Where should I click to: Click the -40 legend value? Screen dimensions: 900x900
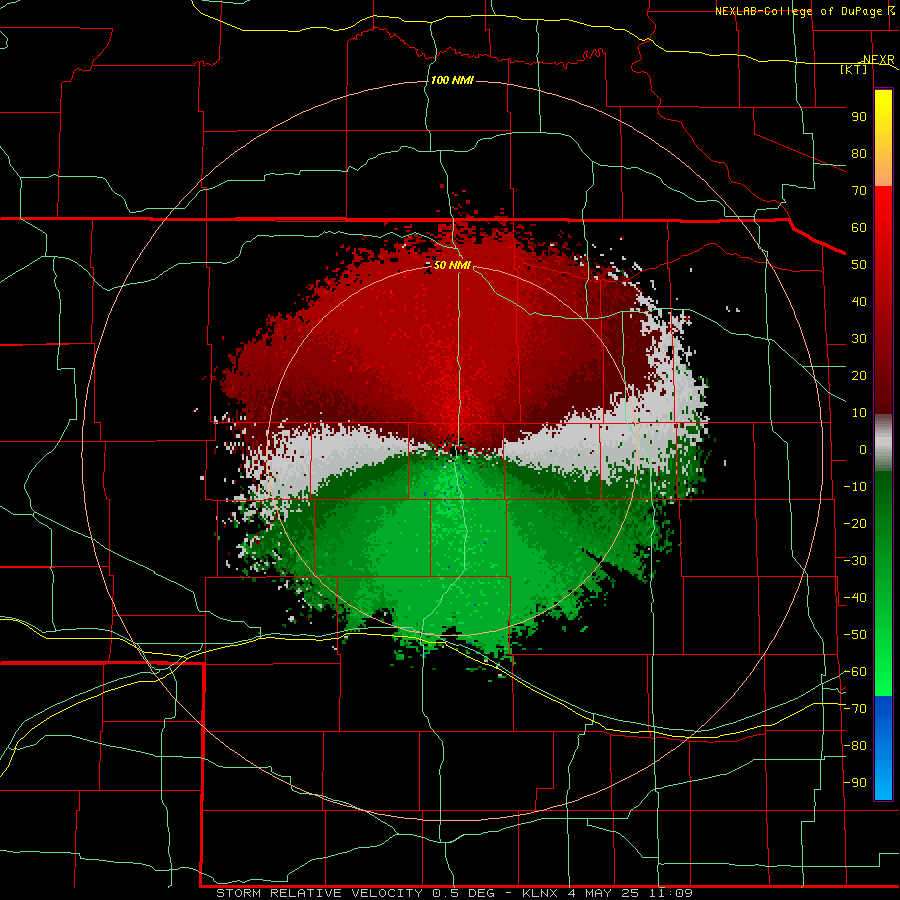(855, 598)
